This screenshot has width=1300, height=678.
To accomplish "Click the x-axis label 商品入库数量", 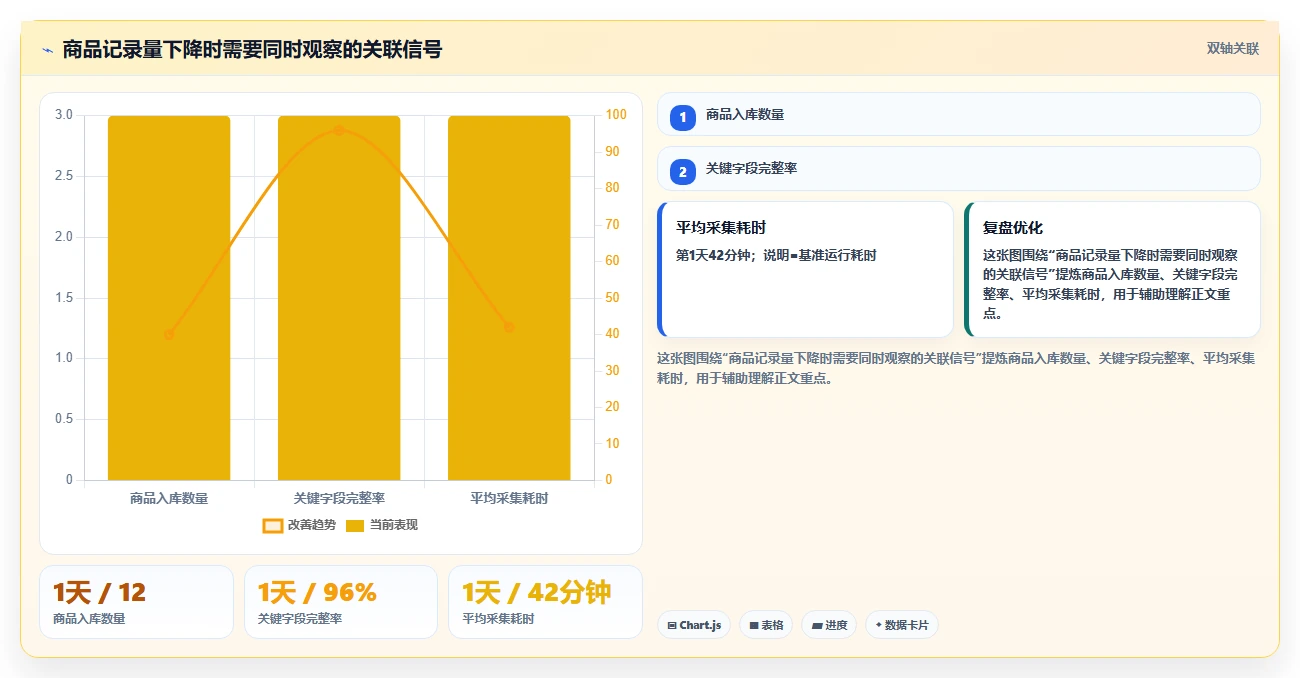I will [x=169, y=498].
